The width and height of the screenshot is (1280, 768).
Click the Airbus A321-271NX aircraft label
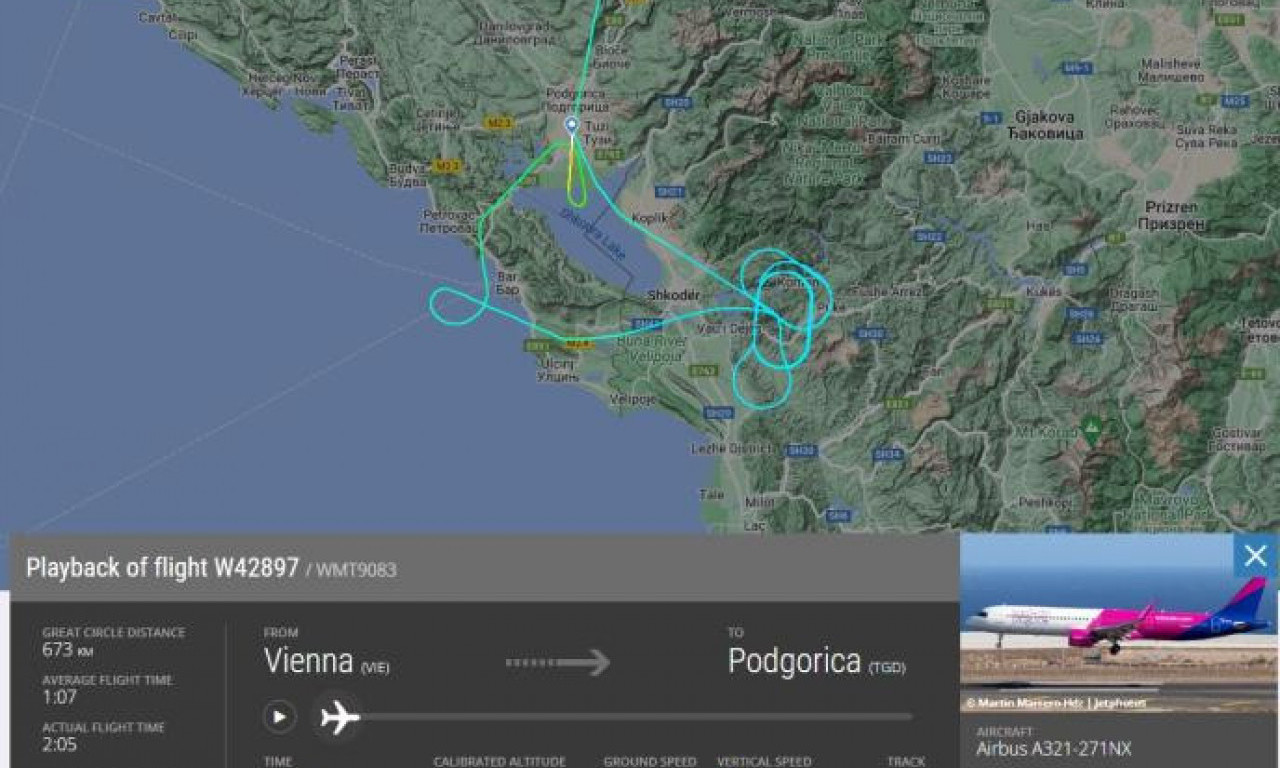click(1054, 749)
